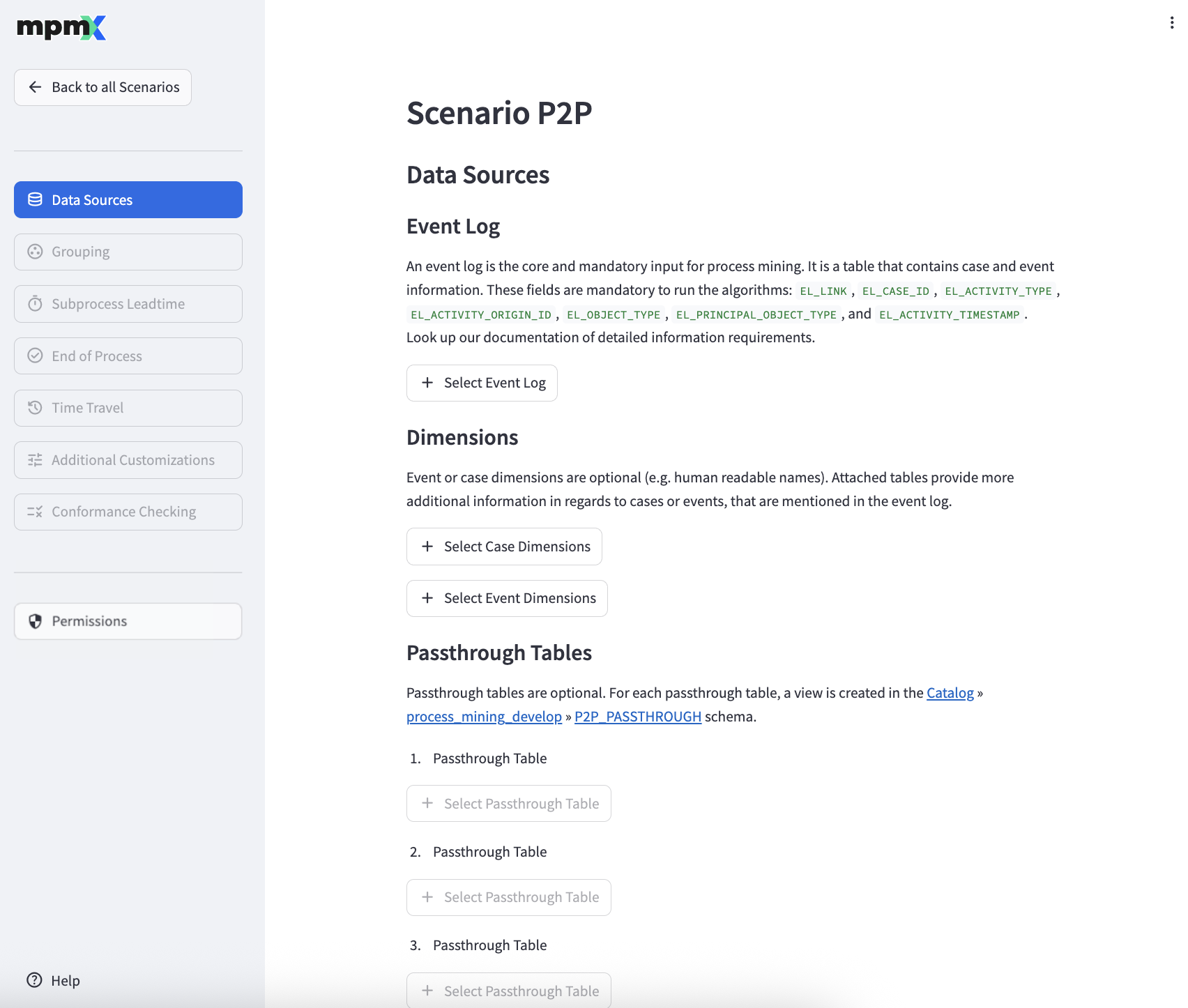This screenshot has width=1188, height=1008.
Task: Click Select Case Dimensions button
Action: (504, 547)
